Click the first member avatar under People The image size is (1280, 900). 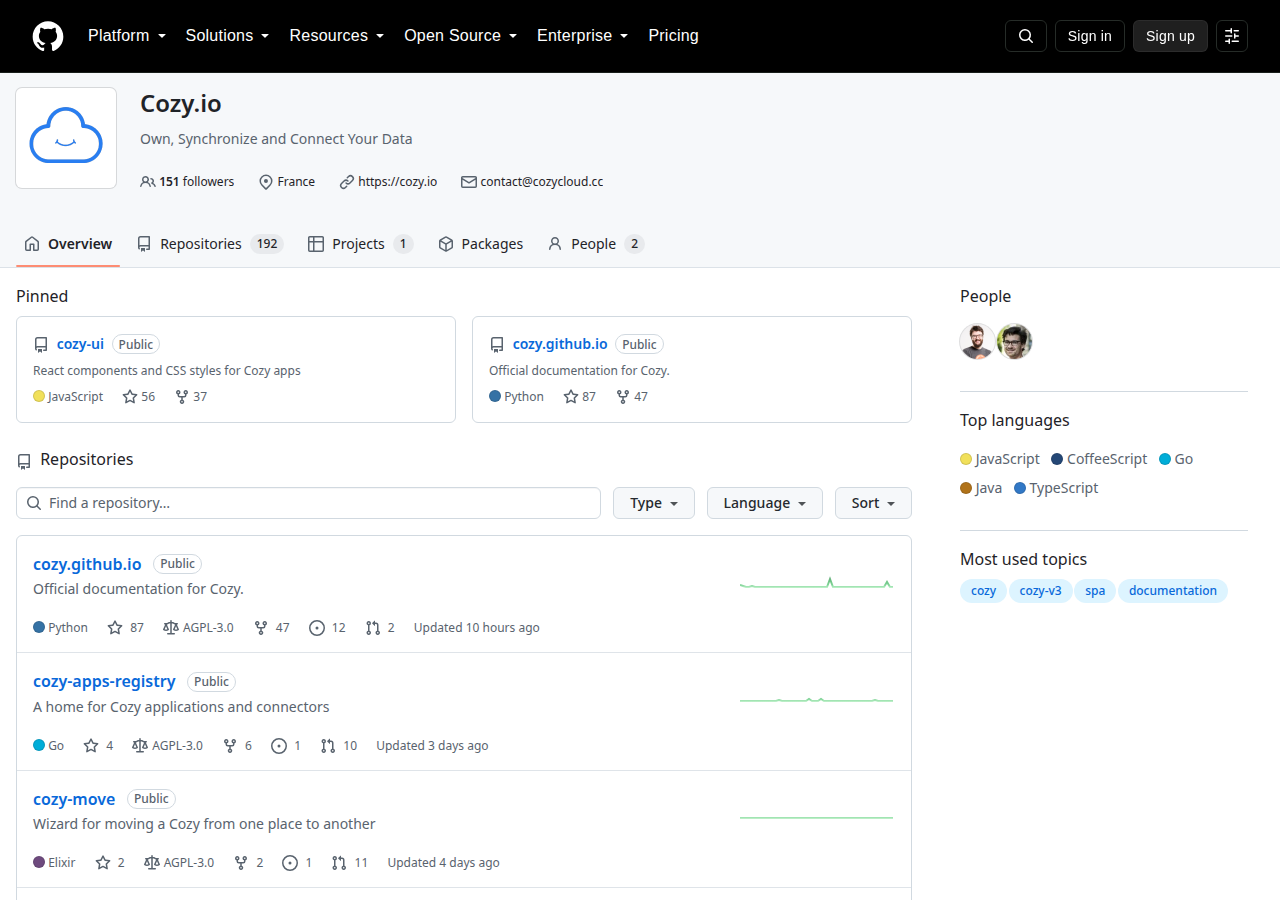977,342
